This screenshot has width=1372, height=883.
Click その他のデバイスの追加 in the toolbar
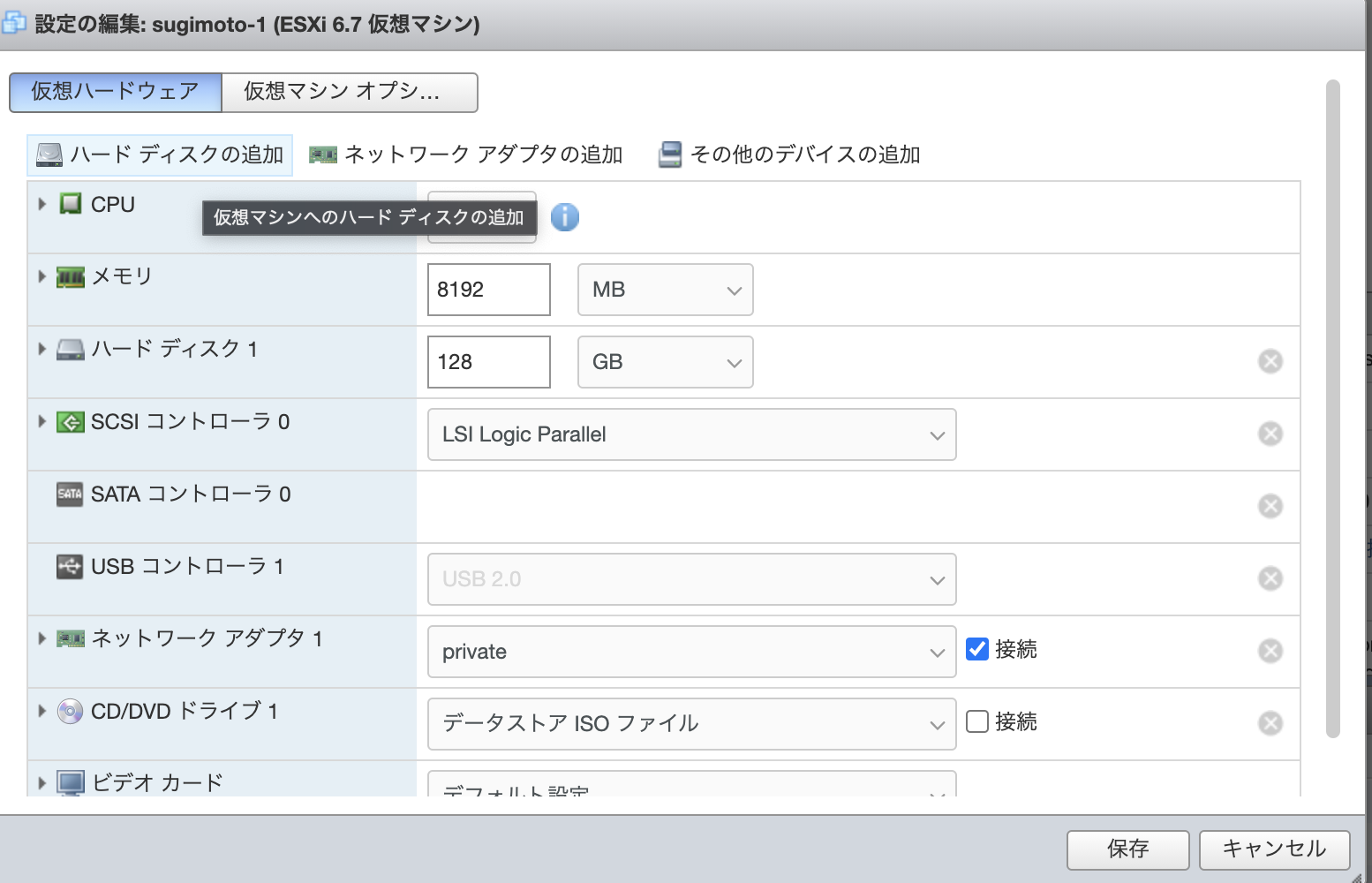pos(790,154)
